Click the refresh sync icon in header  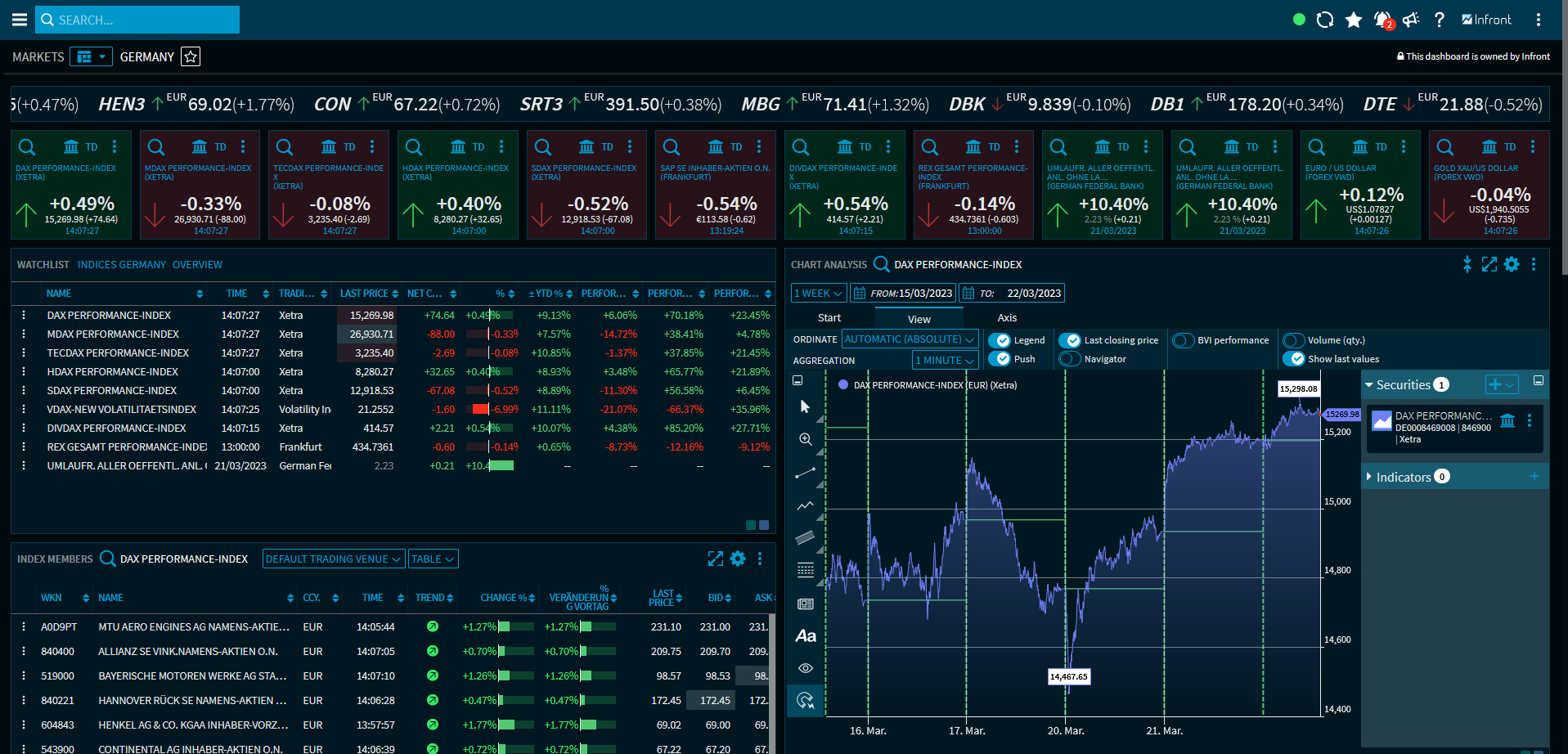coord(1324,20)
